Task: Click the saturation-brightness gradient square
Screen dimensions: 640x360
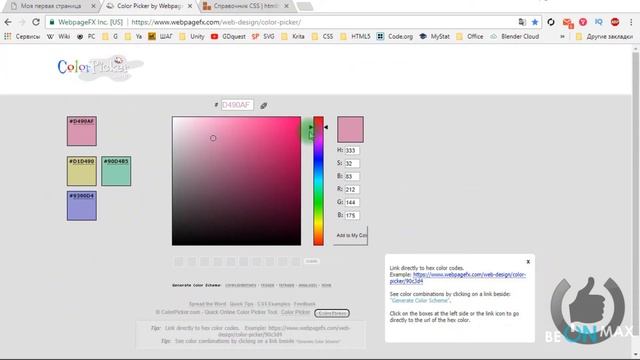Action: [x=236, y=181]
